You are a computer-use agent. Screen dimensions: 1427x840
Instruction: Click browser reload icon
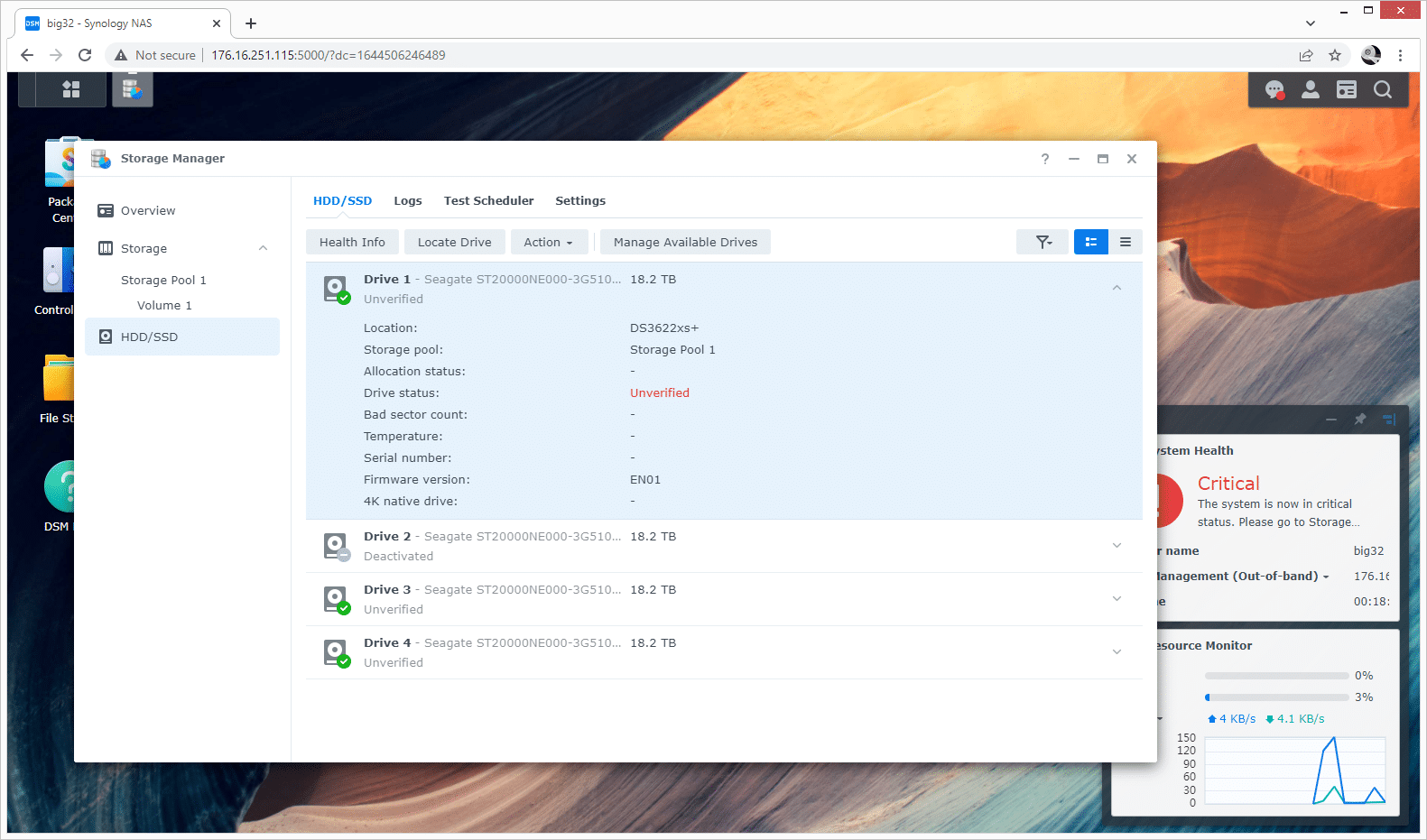click(x=85, y=55)
